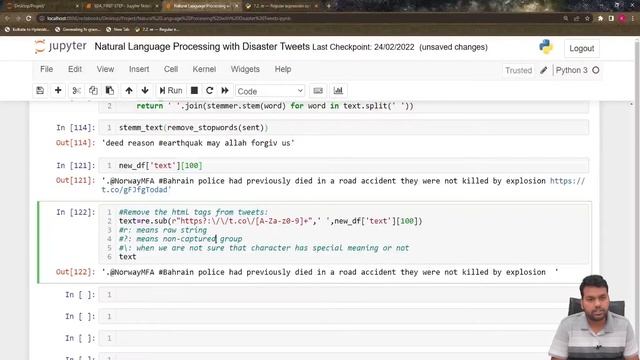Click the Last Checkpoint 24/02/2022 text
The width and height of the screenshot is (640, 360).
tap(363, 47)
